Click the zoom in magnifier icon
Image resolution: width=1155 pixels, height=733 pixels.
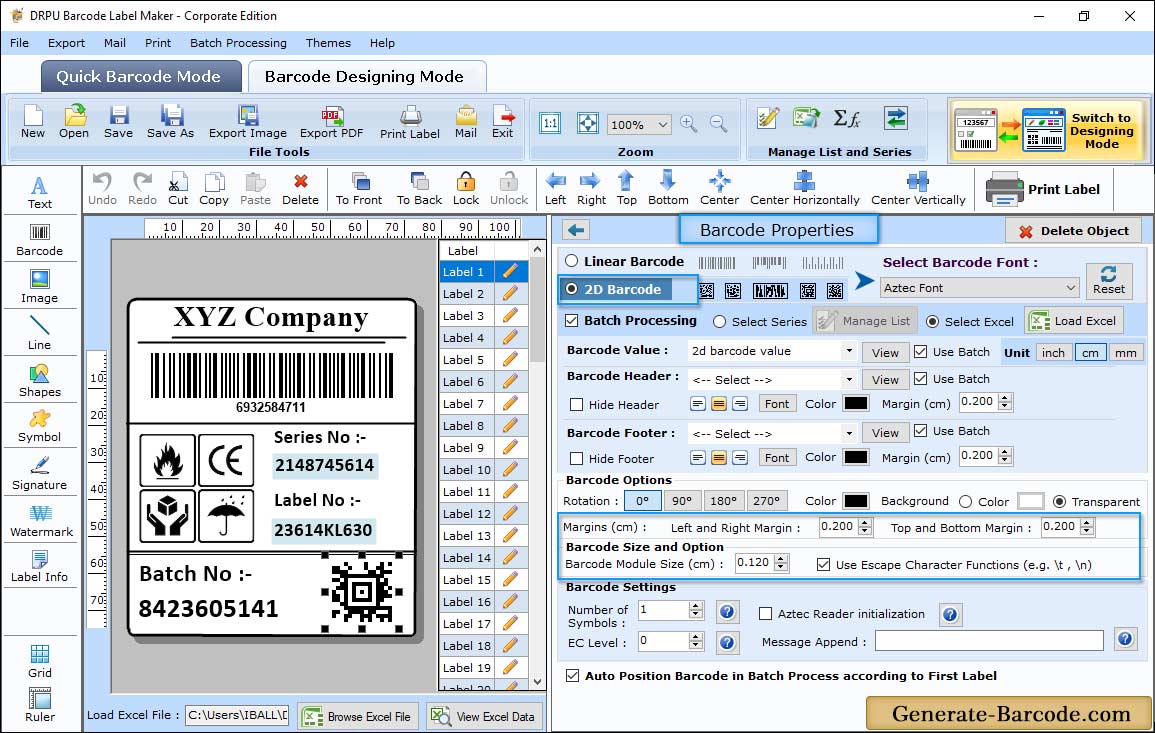(x=689, y=124)
